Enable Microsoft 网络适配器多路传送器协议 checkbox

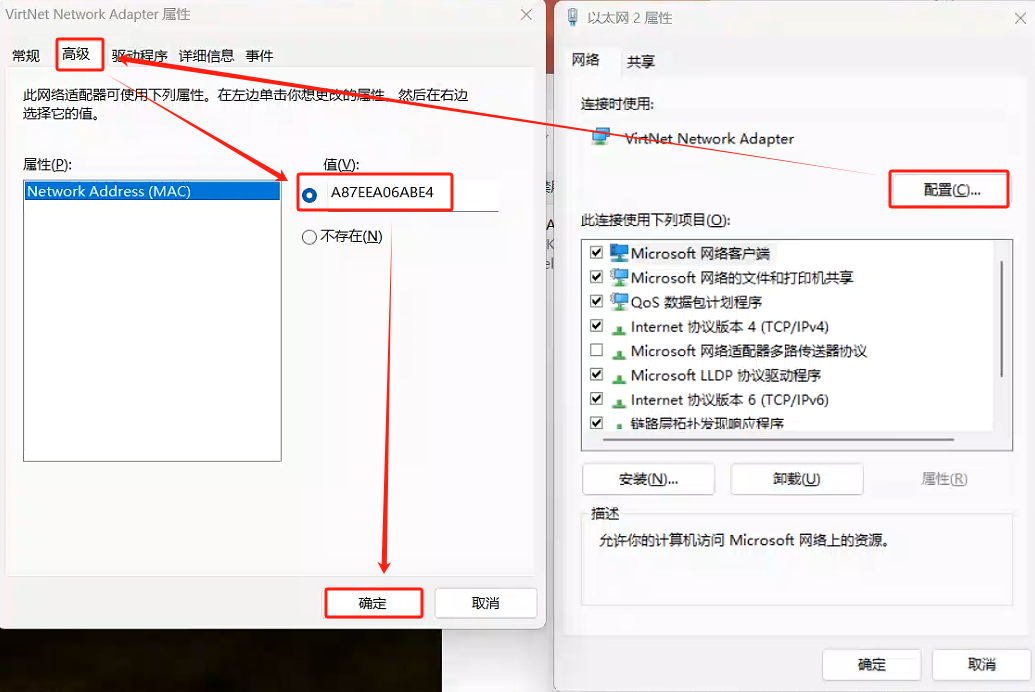tap(597, 351)
